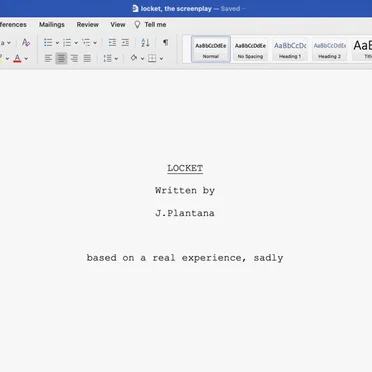This screenshot has height=372, width=372.
Task: Click the clear formatting icon
Action: coord(26,43)
